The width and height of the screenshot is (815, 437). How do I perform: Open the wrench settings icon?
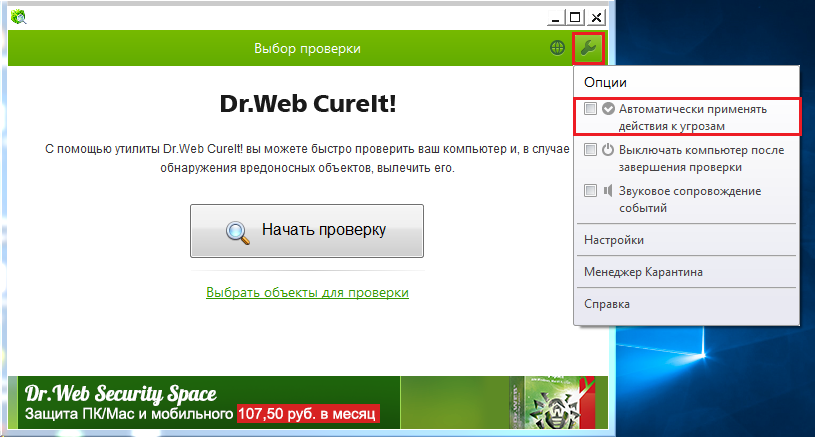588,48
